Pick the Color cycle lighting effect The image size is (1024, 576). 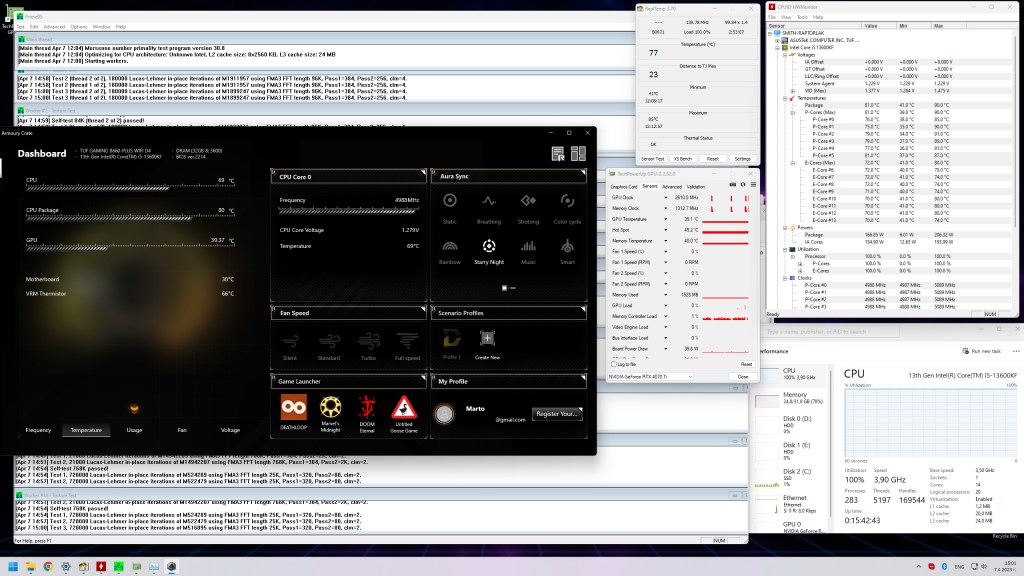(x=567, y=204)
